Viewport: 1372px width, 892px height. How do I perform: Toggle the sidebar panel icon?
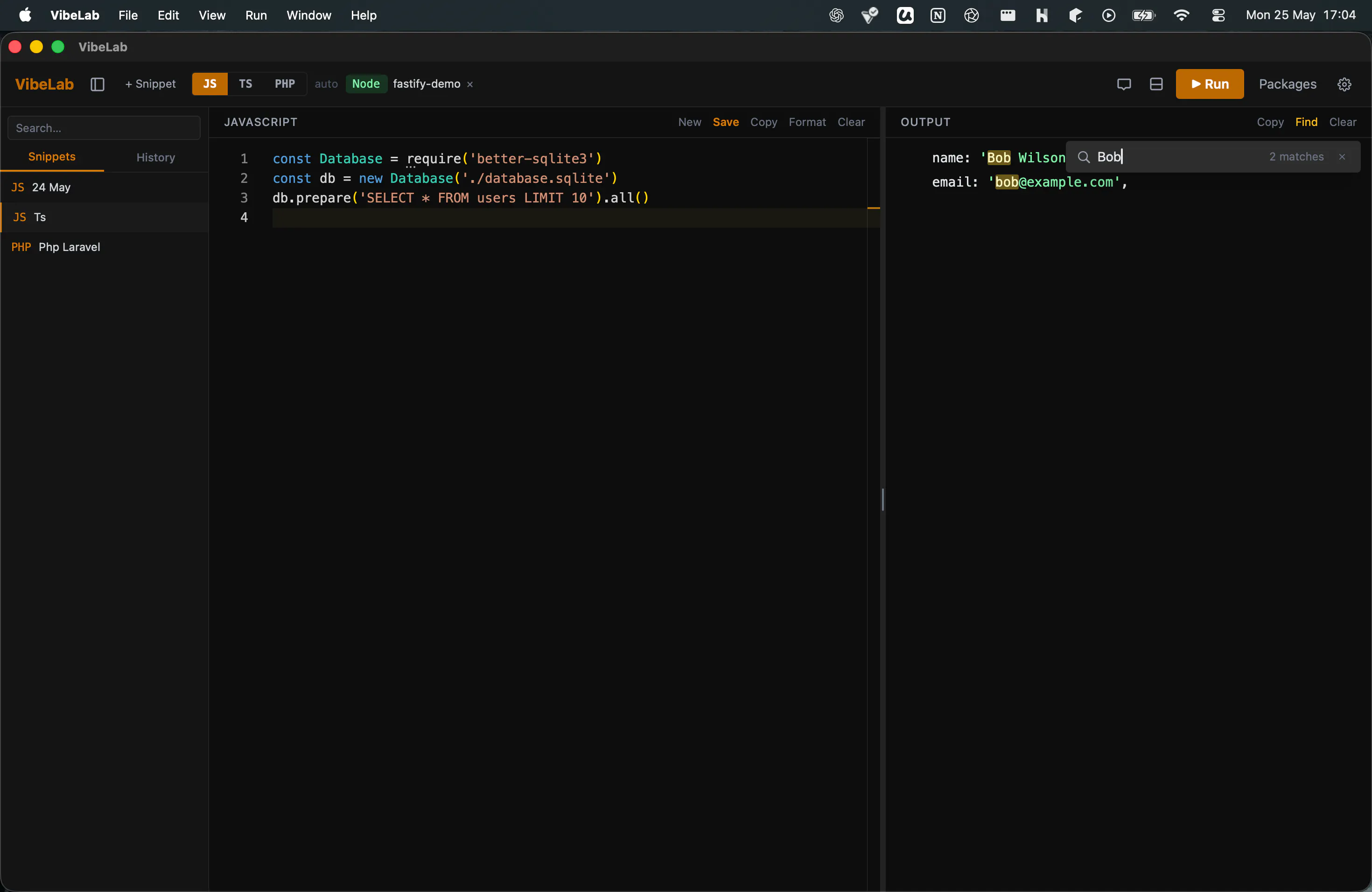tap(98, 84)
